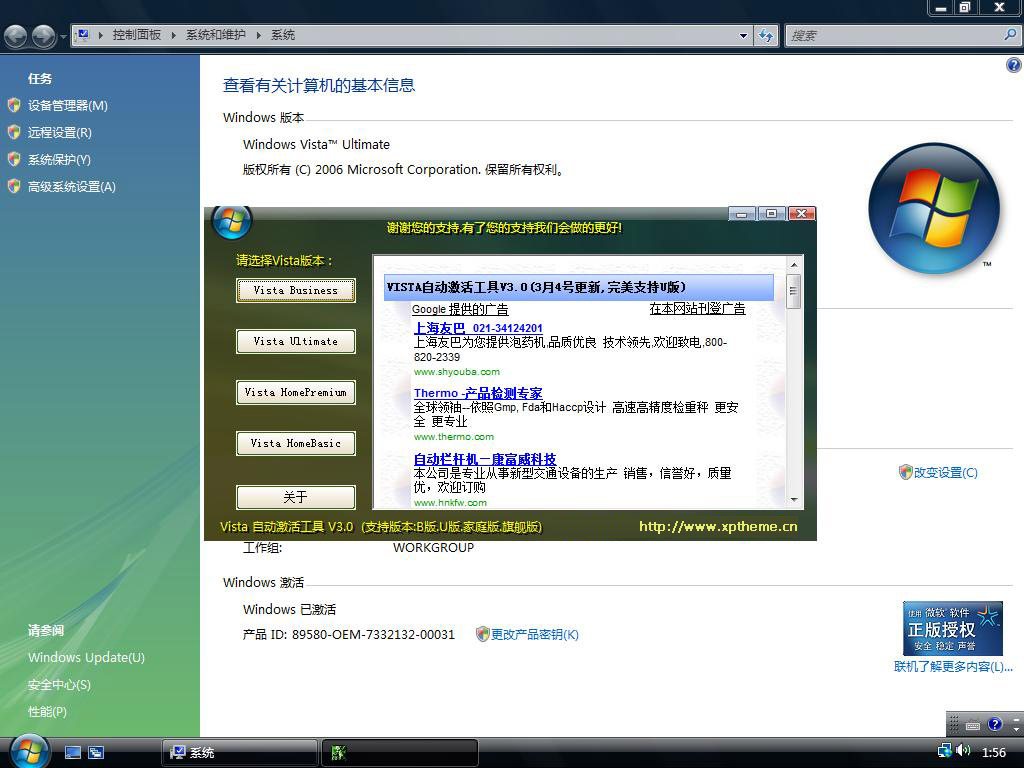Click the Show Desktop quick launch icon
Viewport: 1024px width, 768px height.
[x=73, y=752]
